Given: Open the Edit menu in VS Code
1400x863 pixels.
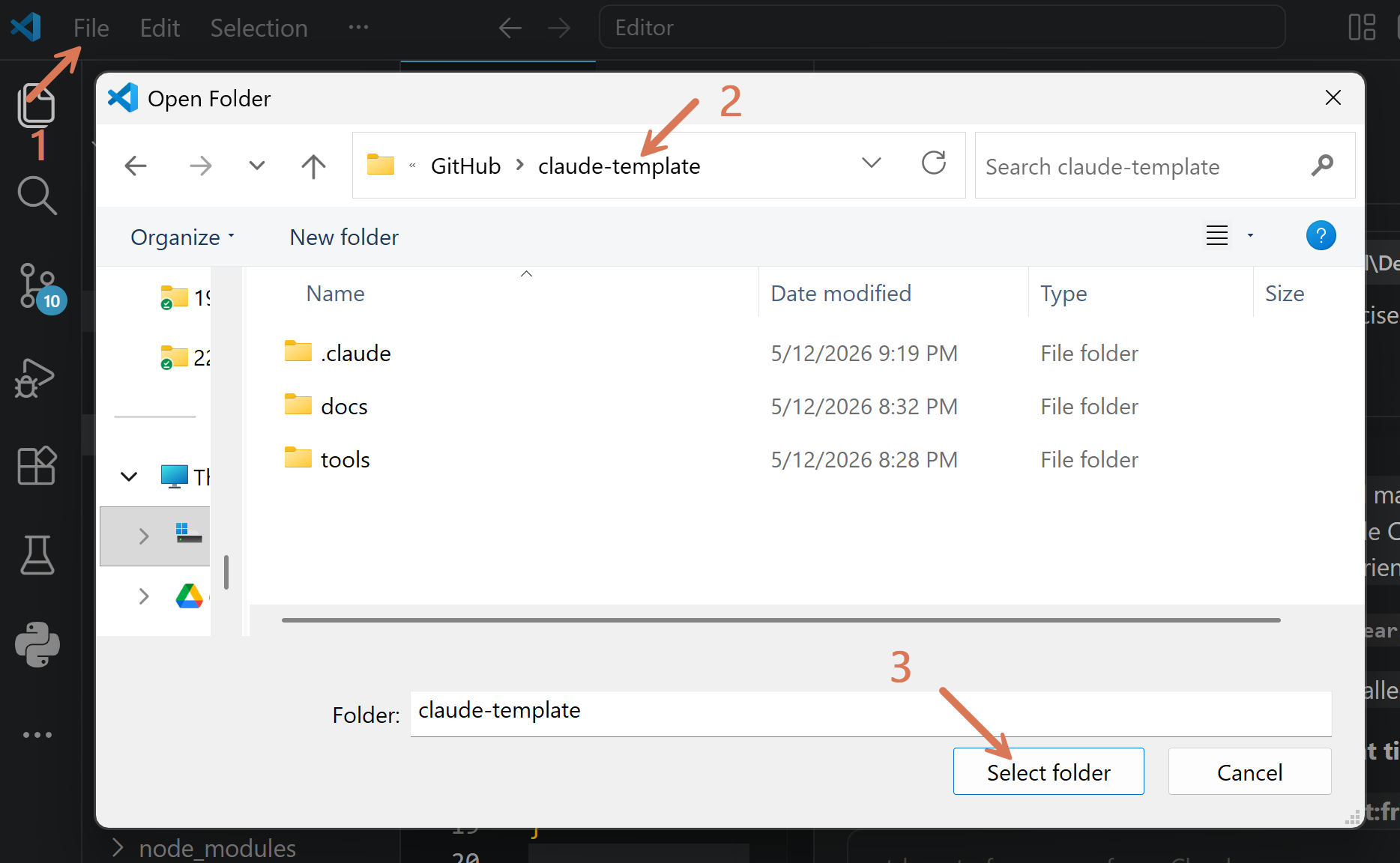Looking at the screenshot, I should [160, 28].
